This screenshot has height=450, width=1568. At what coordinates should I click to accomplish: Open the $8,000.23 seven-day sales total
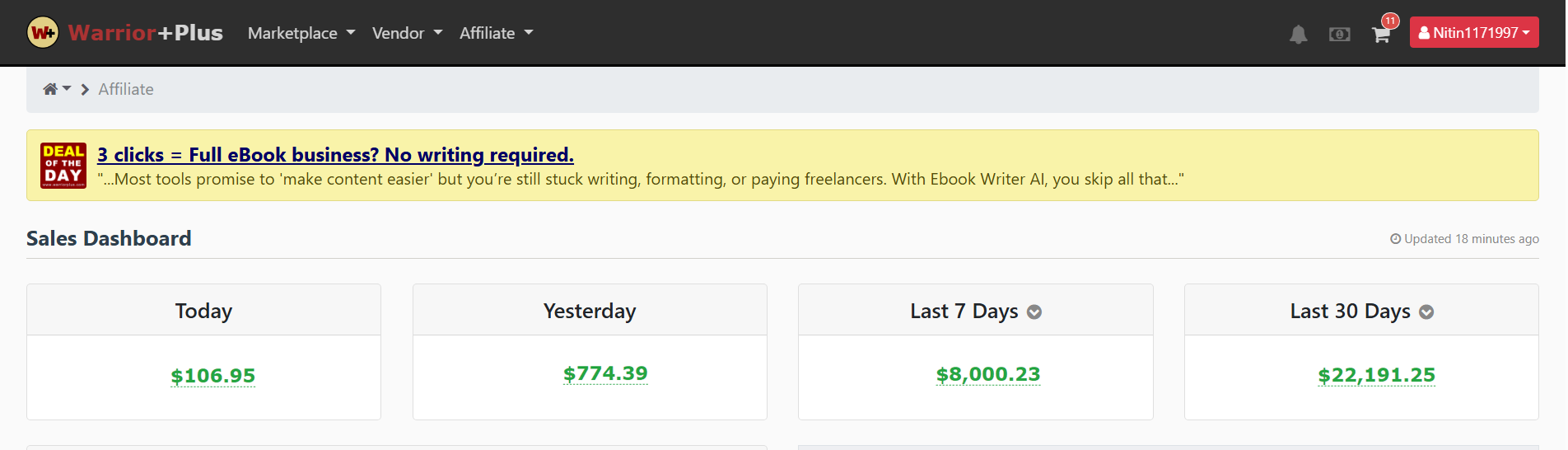(988, 374)
